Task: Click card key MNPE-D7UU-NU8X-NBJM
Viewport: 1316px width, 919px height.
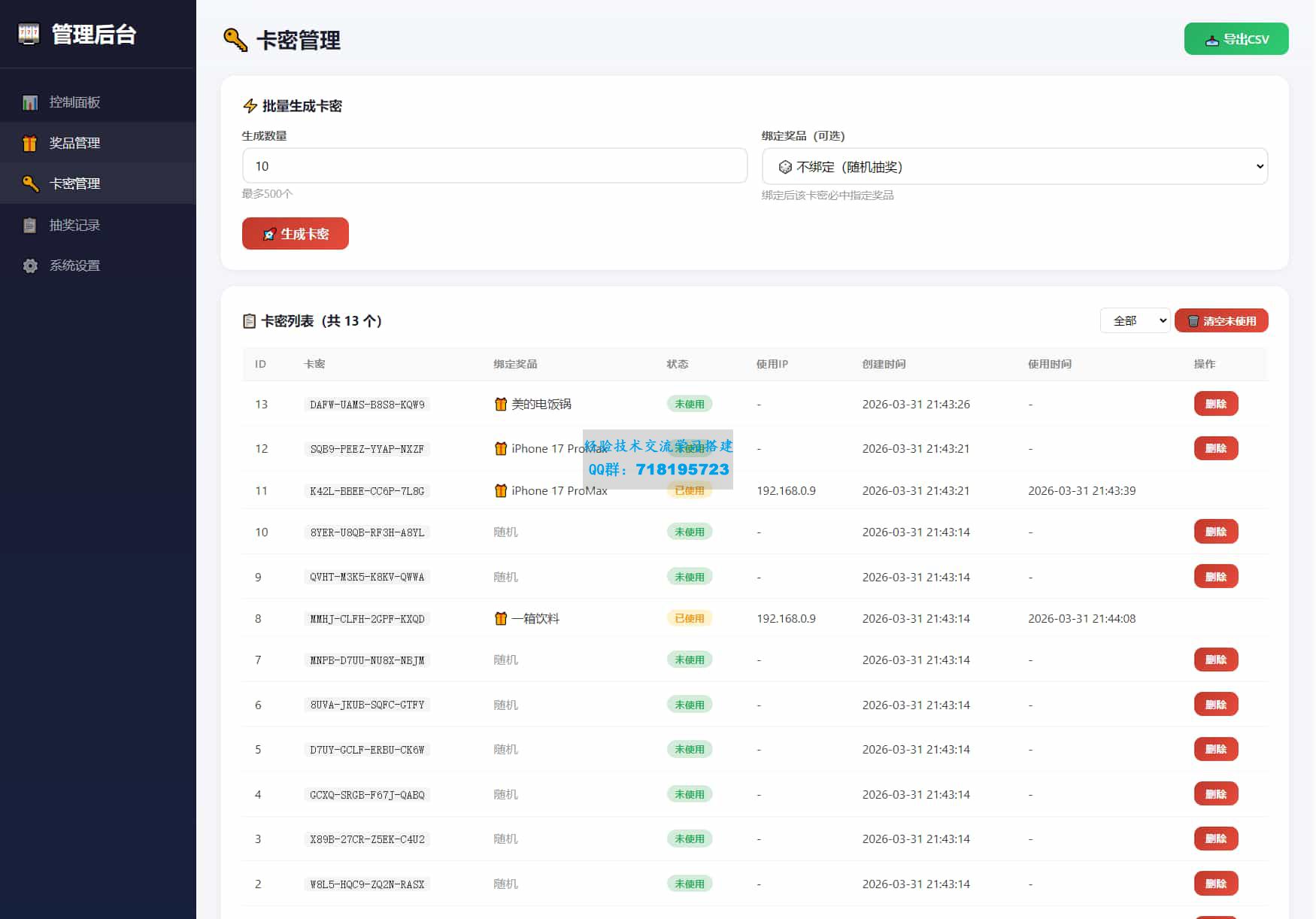Action: 367,660
